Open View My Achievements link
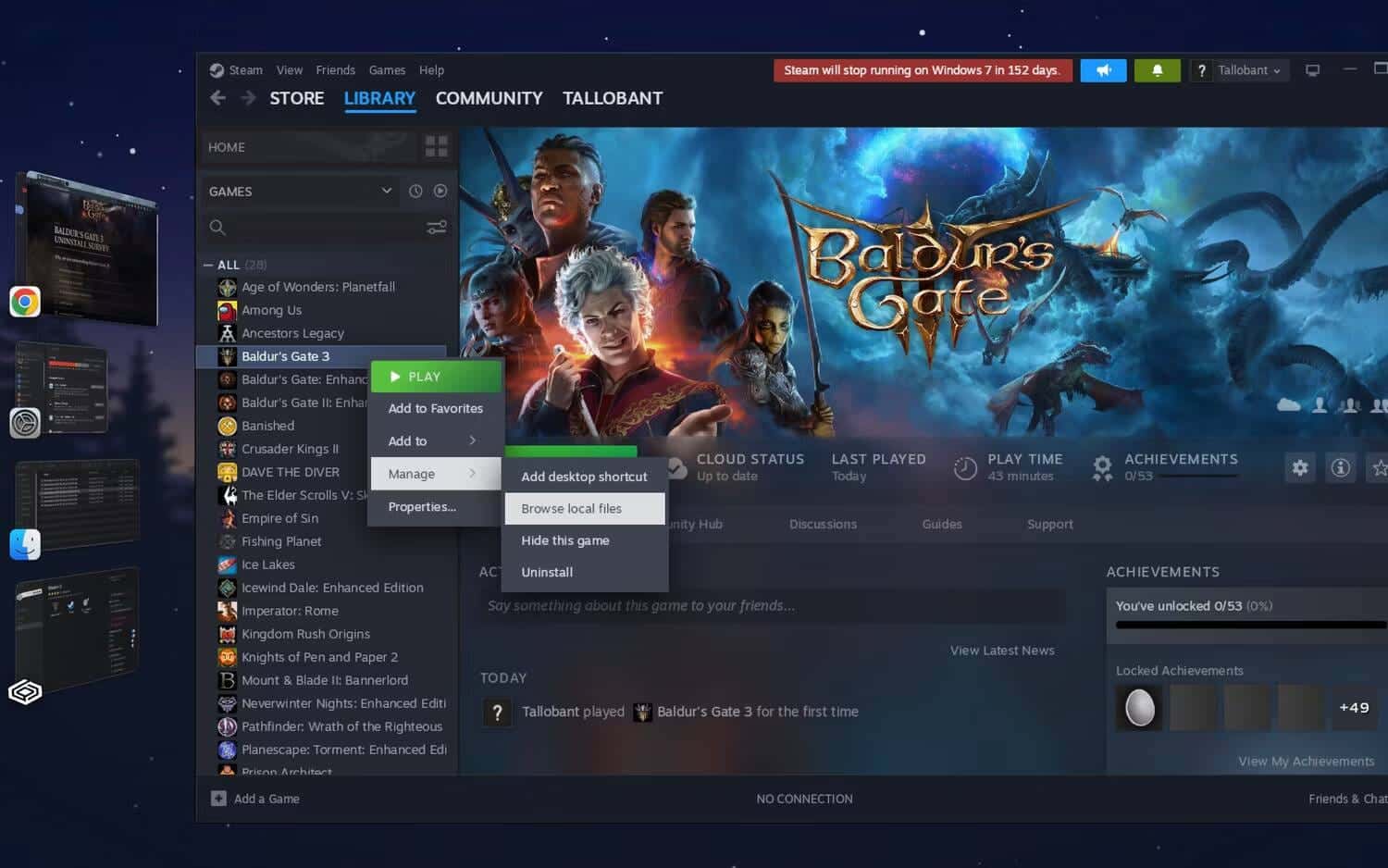1388x868 pixels. pos(1306,761)
